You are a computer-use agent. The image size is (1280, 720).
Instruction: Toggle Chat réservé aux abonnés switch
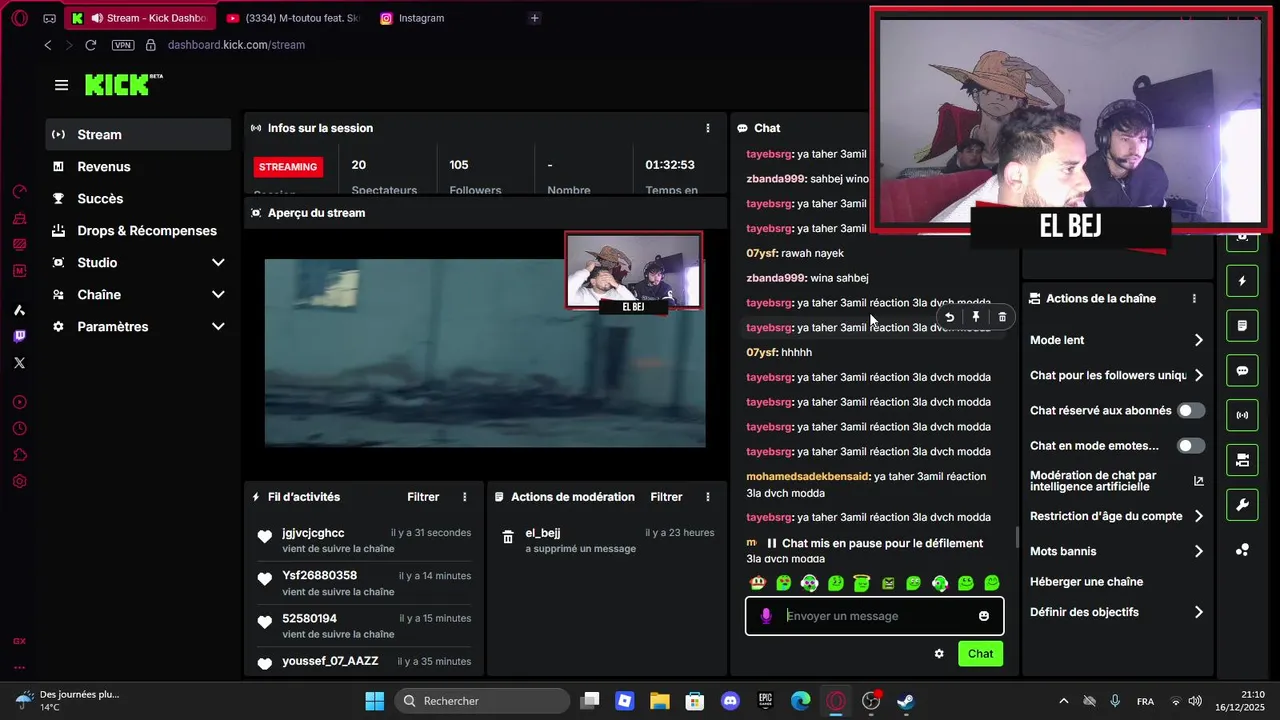1191,410
